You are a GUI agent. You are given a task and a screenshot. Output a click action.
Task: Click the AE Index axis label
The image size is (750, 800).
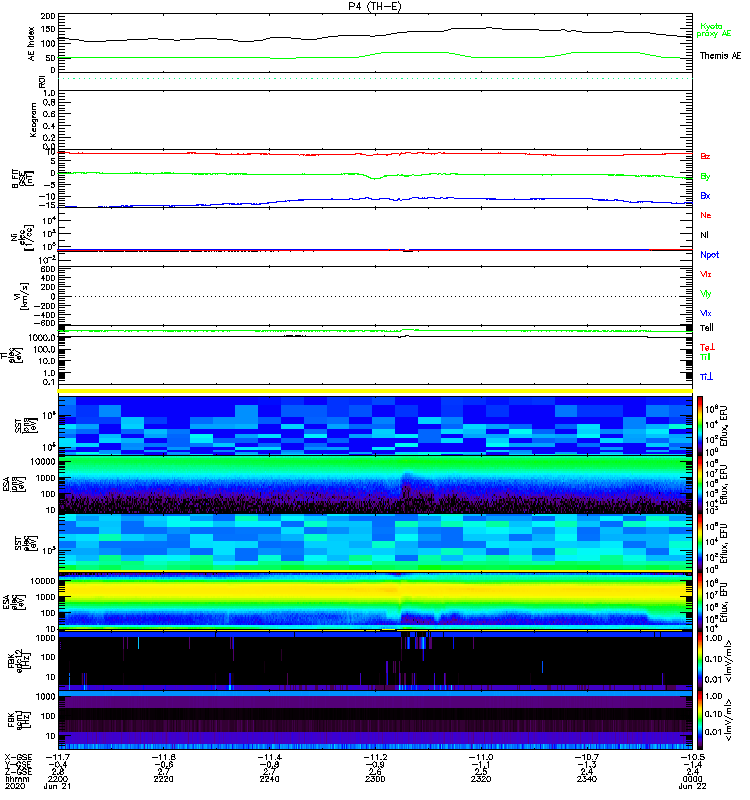[x=31, y=44]
